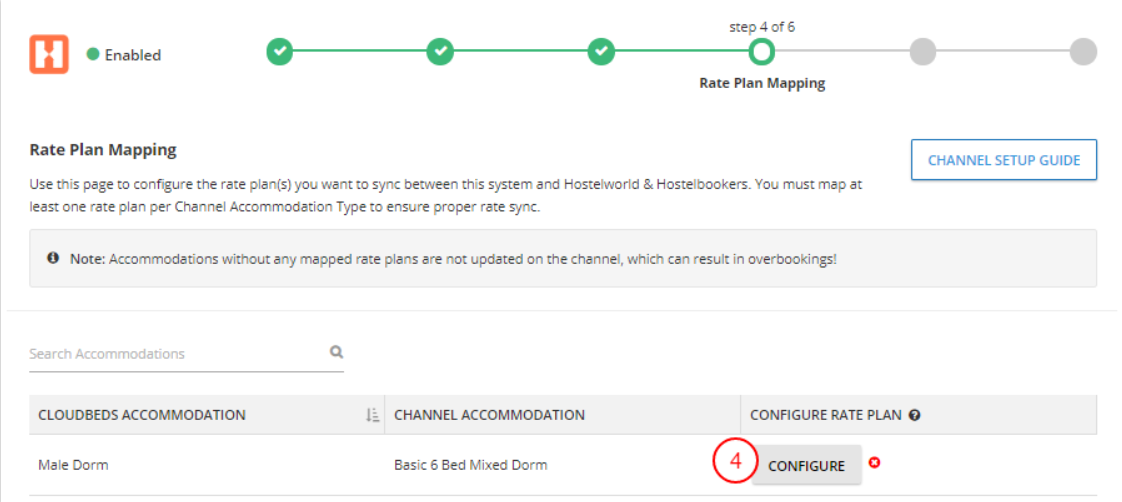Click the Configure Rate Plan help icon

(x=914, y=415)
